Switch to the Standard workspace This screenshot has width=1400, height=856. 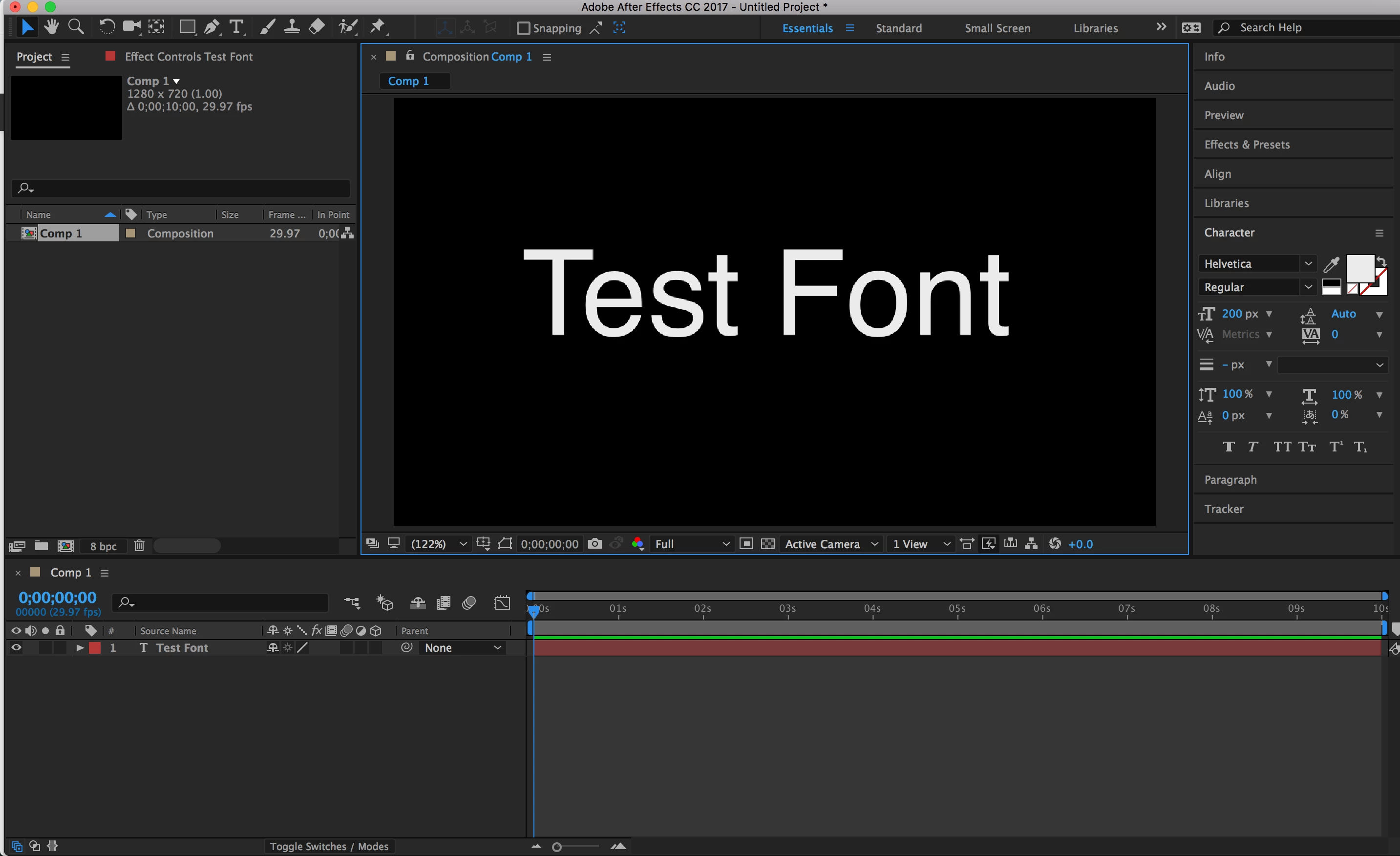click(898, 28)
